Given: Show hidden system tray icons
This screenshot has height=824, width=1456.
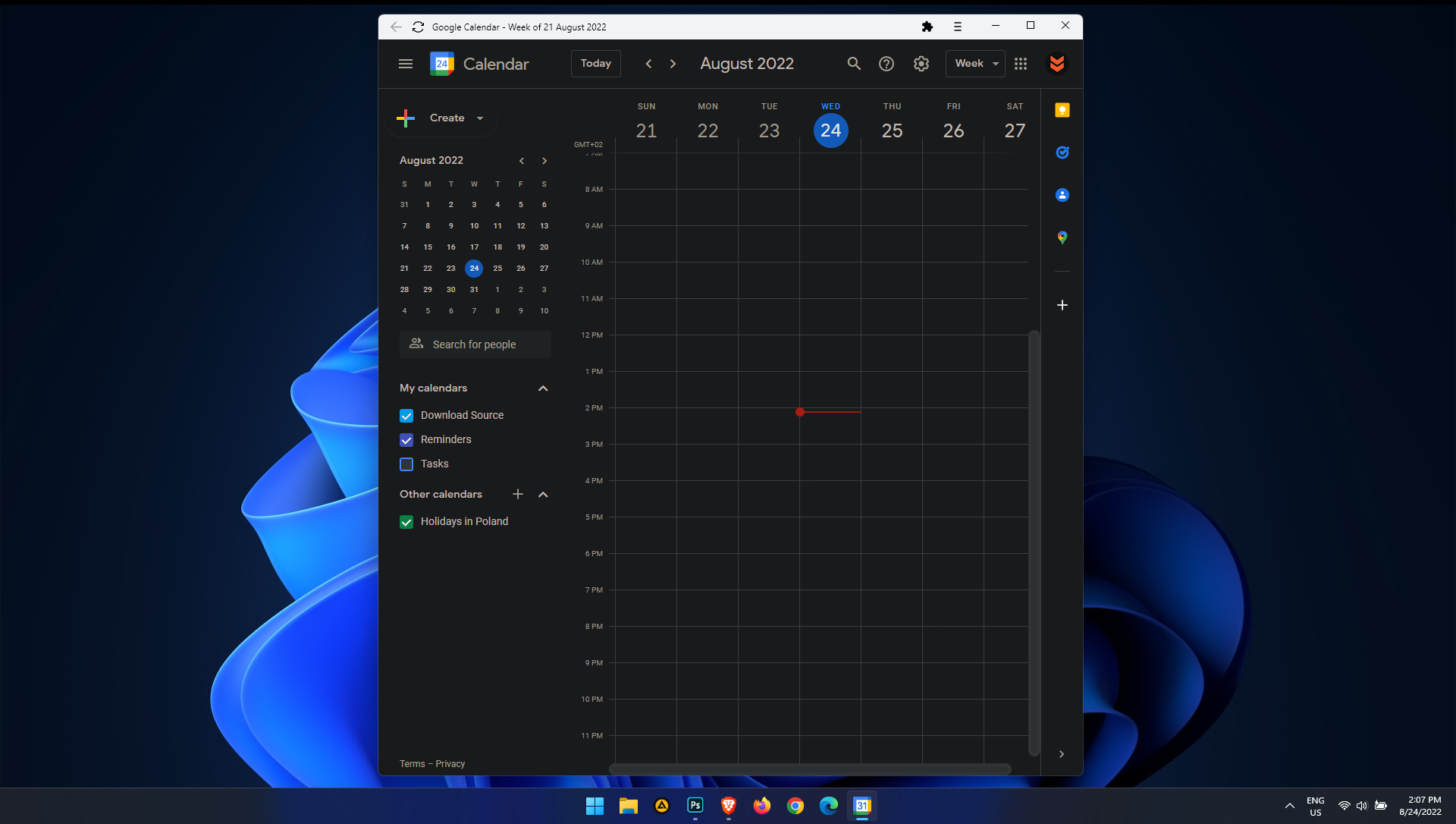Looking at the screenshot, I should click(1290, 806).
